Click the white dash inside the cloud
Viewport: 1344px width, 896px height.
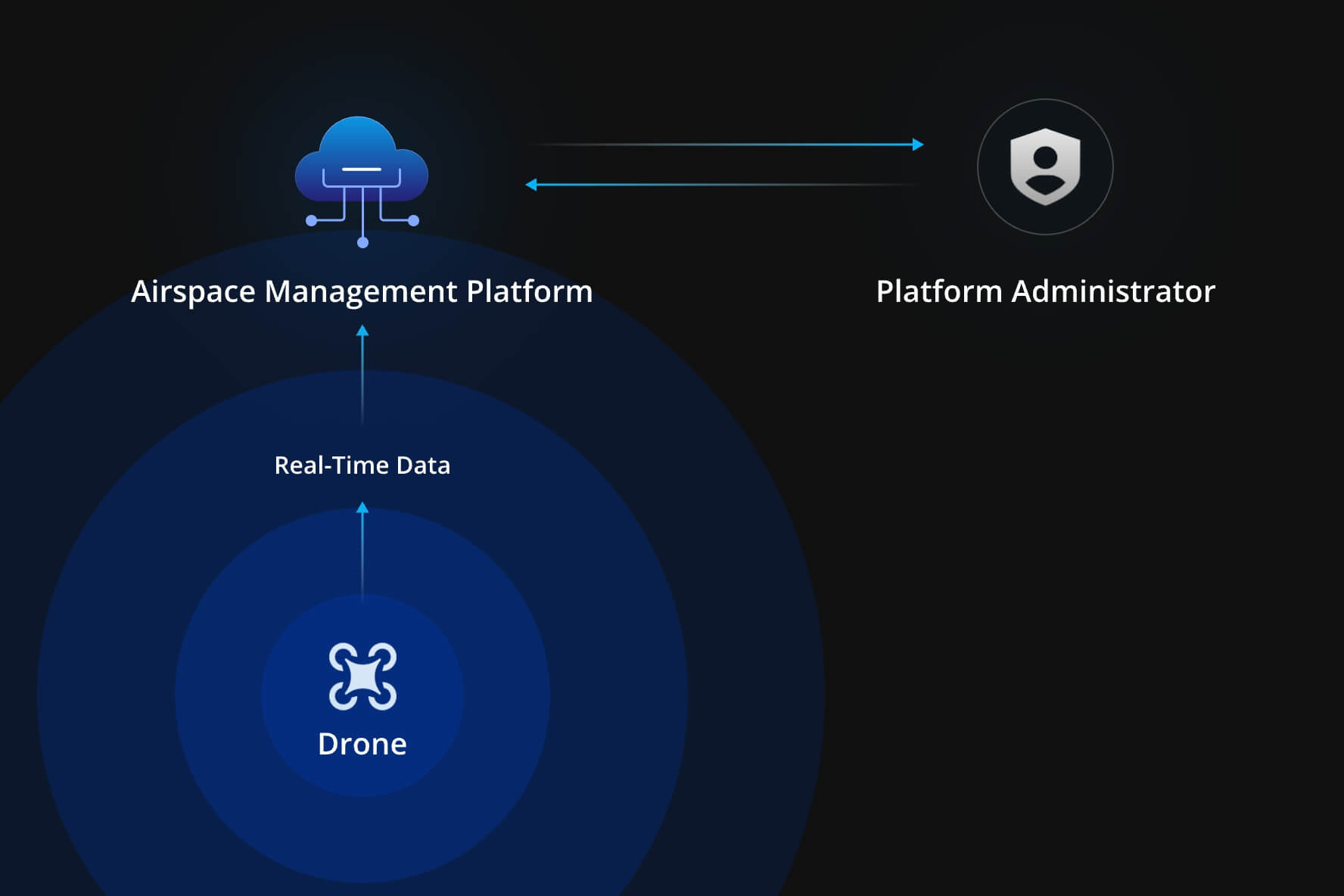tap(361, 169)
